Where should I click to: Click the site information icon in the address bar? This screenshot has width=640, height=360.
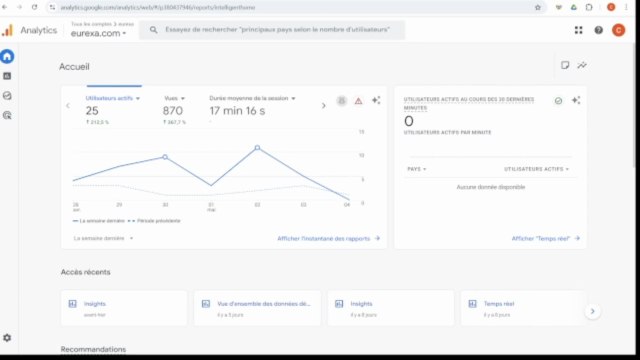click(52, 7)
